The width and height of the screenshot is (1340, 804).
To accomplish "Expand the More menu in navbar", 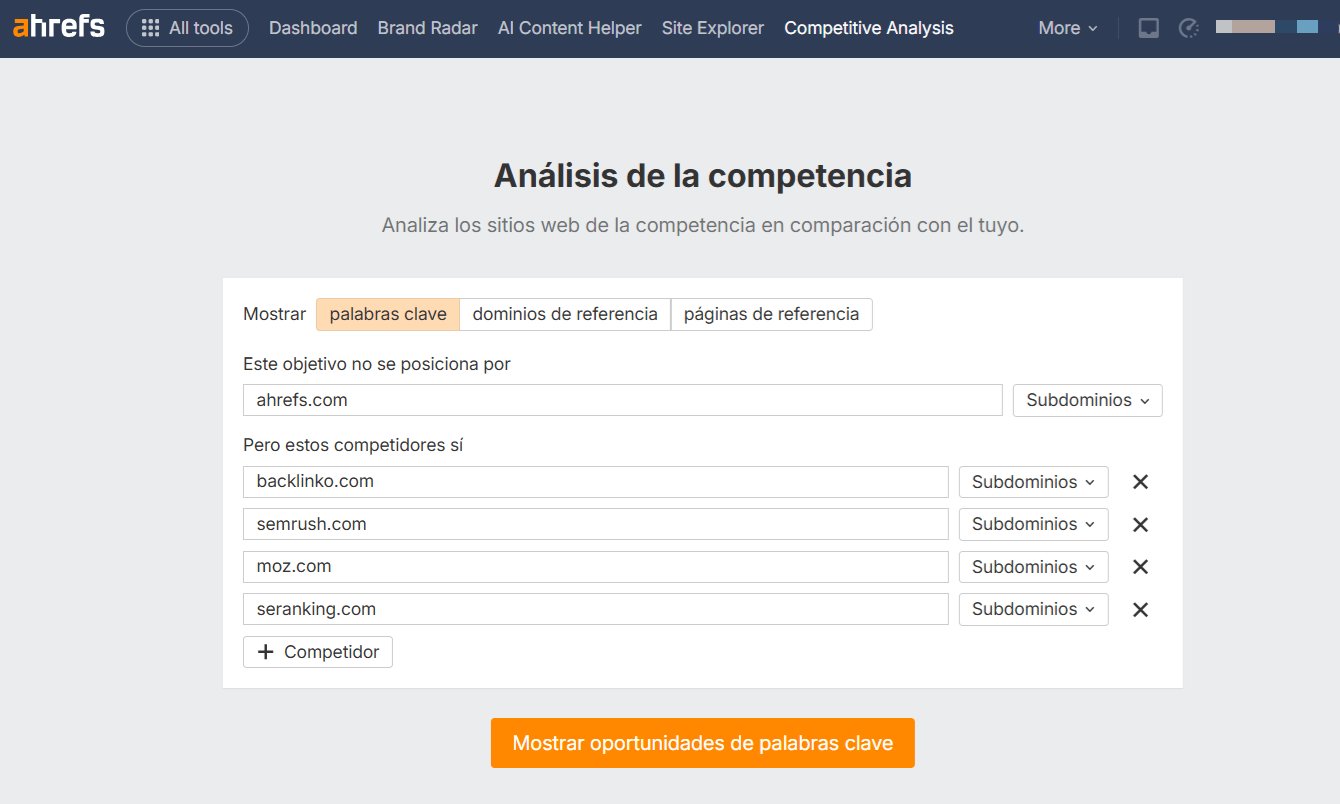I will tap(1066, 28).
